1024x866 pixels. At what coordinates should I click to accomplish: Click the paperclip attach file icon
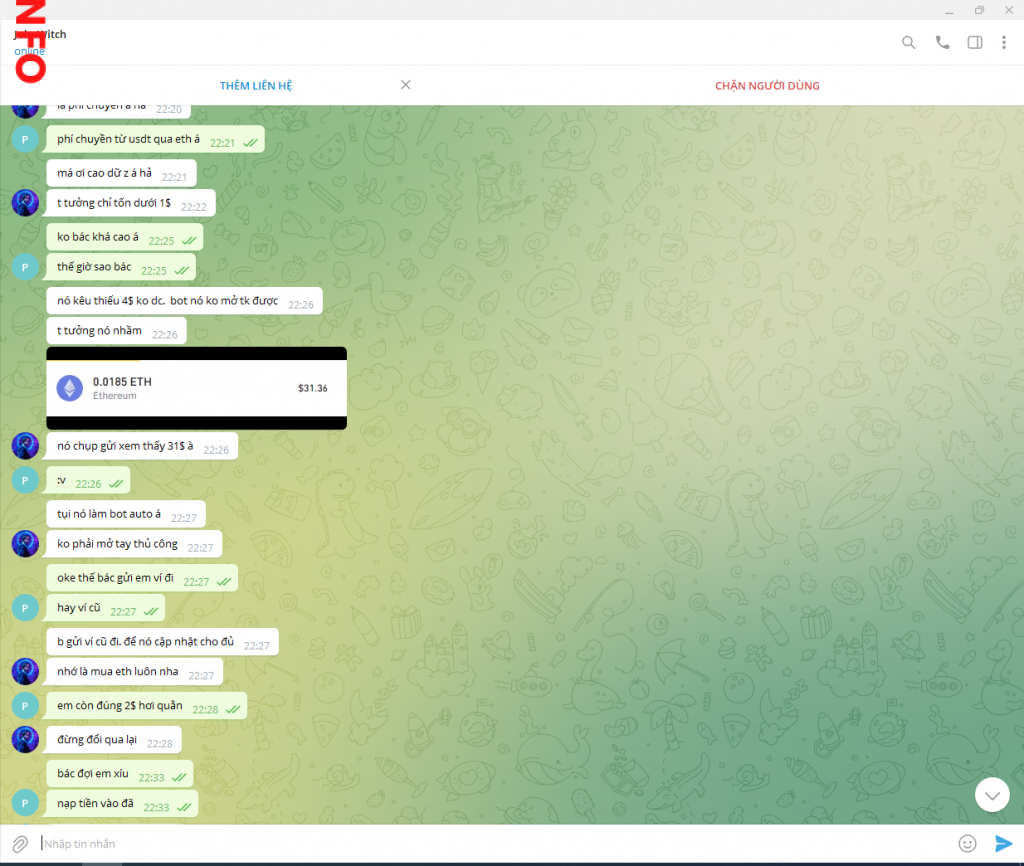point(20,844)
